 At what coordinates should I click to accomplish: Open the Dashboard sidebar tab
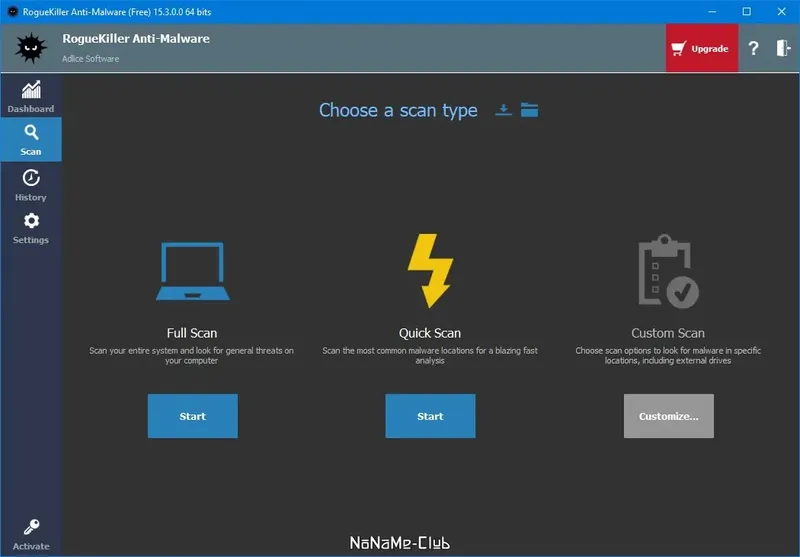click(31, 96)
